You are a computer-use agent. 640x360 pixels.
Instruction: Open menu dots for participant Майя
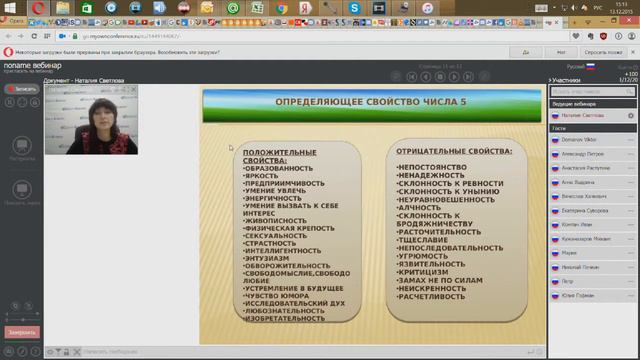tap(631, 253)
